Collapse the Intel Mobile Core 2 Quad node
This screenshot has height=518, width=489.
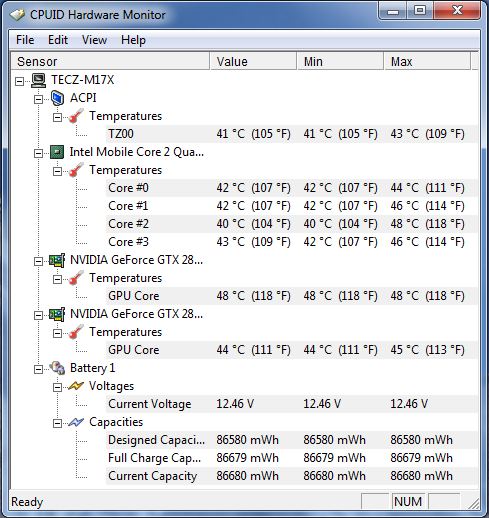coord(39,153)
